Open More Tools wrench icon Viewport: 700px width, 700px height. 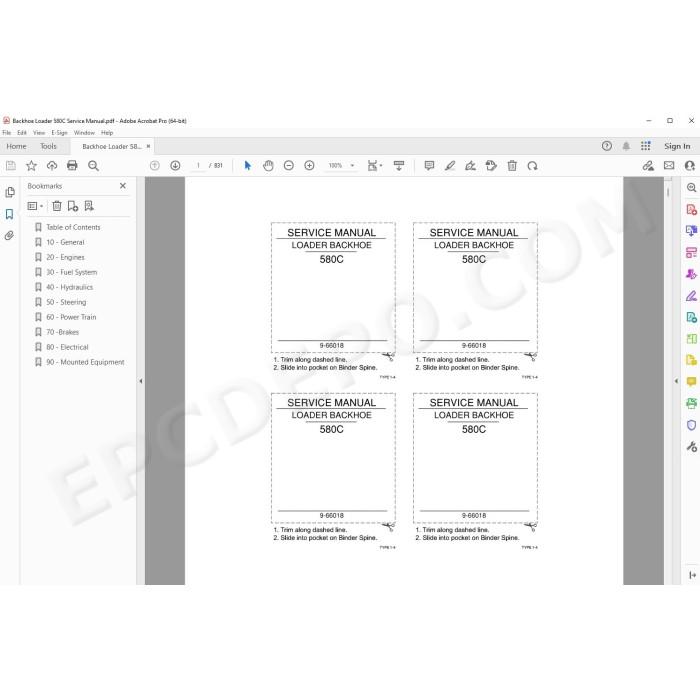point(692,446)
